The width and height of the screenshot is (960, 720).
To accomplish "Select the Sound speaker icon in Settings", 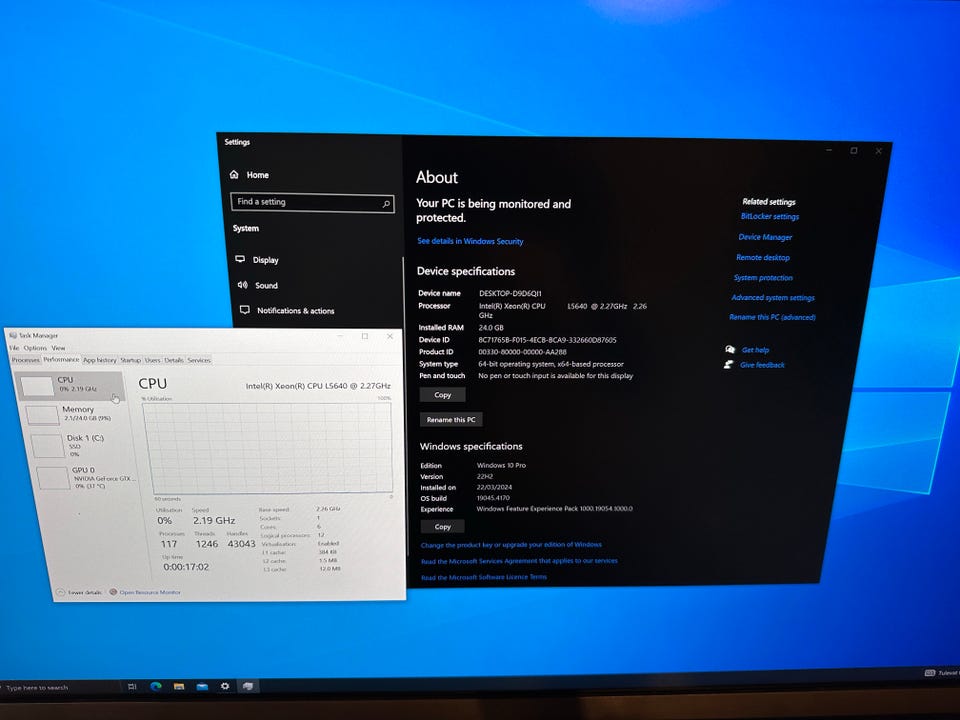I will pyautogui.click(x=242, y=285).
